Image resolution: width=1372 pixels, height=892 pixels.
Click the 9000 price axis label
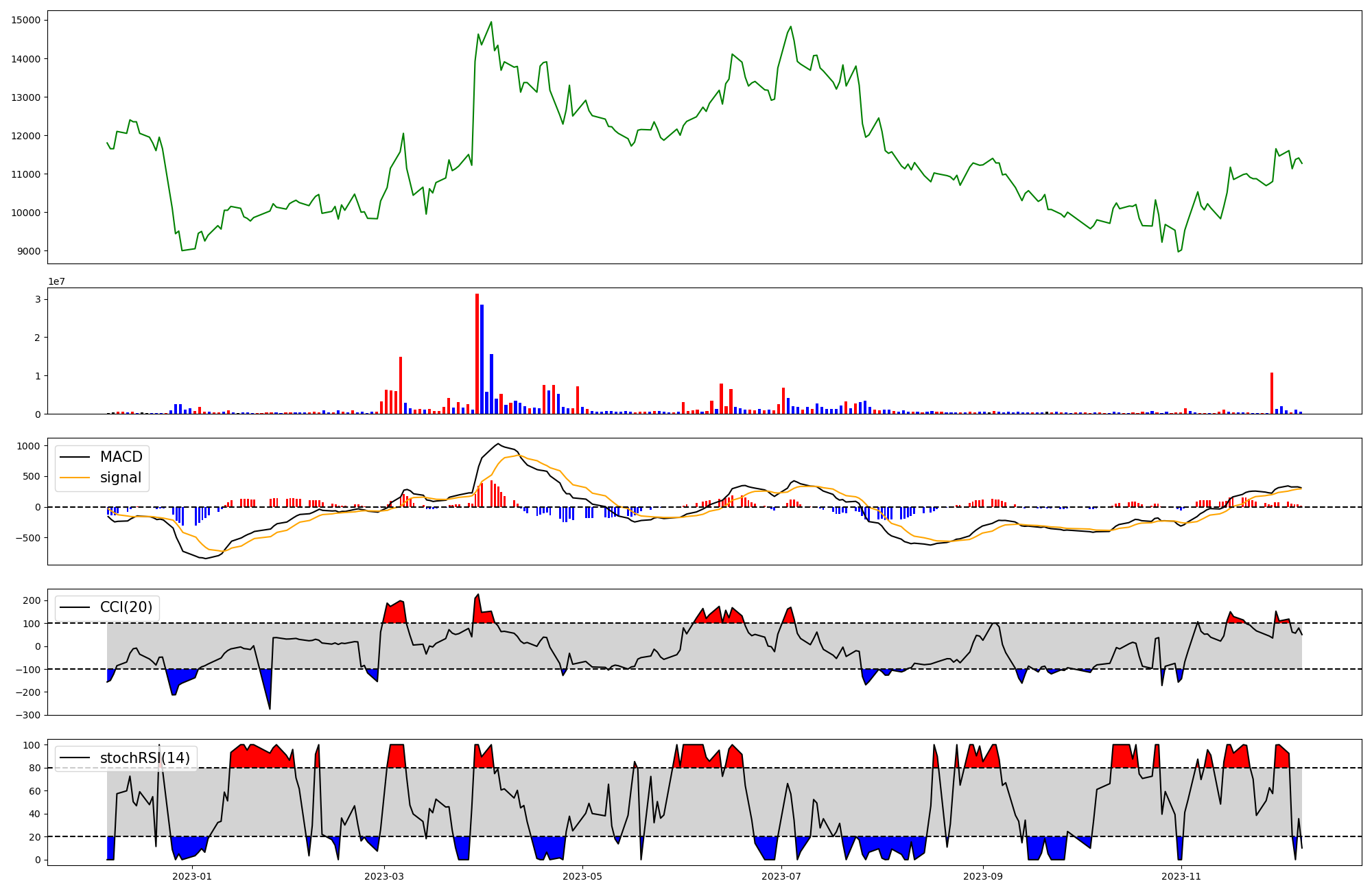tap(29, 251)
